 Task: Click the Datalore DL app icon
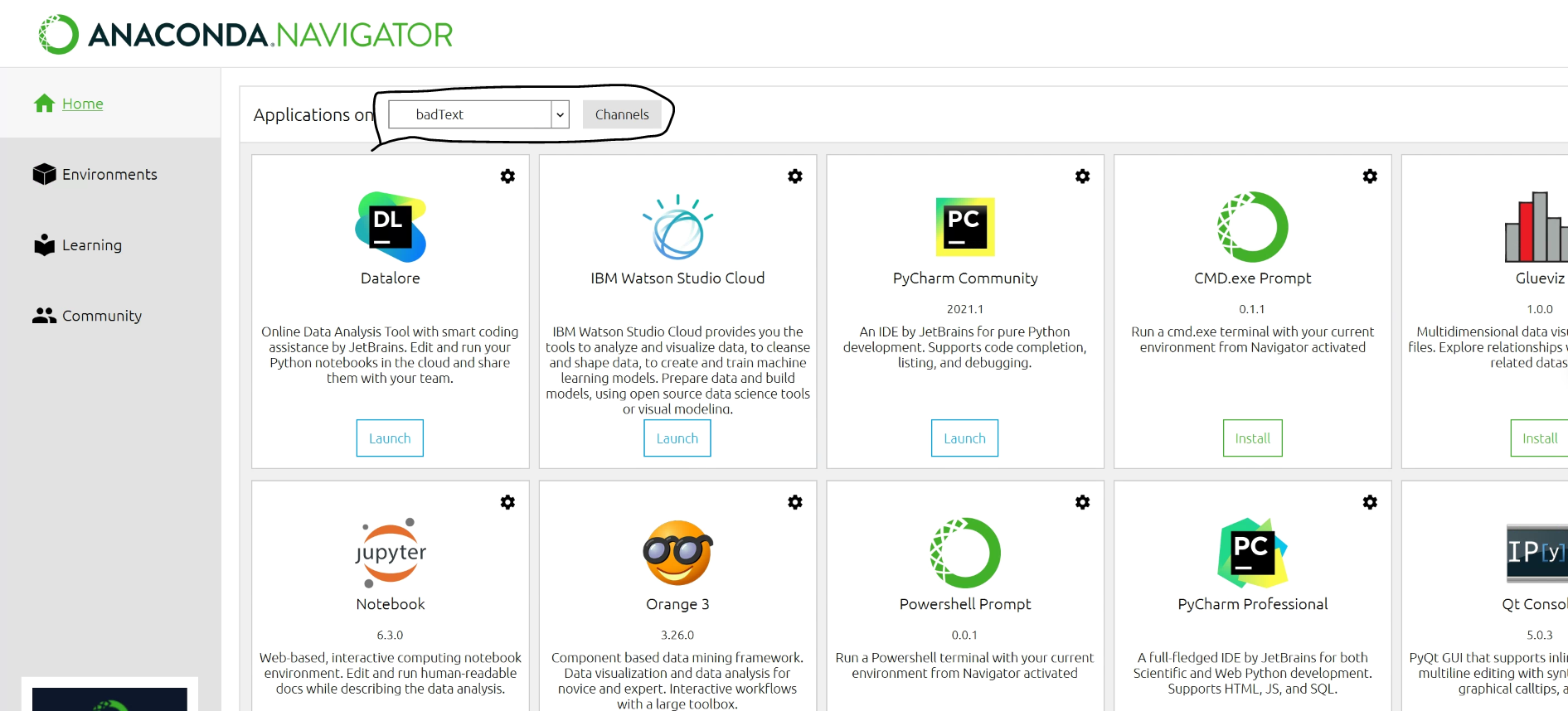[x=391, y=227]
